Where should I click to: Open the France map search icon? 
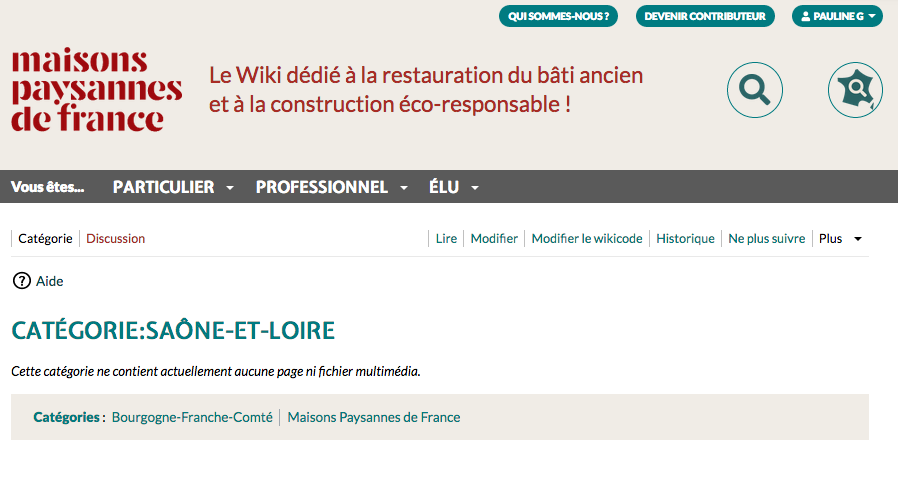(x=855, y=91)
